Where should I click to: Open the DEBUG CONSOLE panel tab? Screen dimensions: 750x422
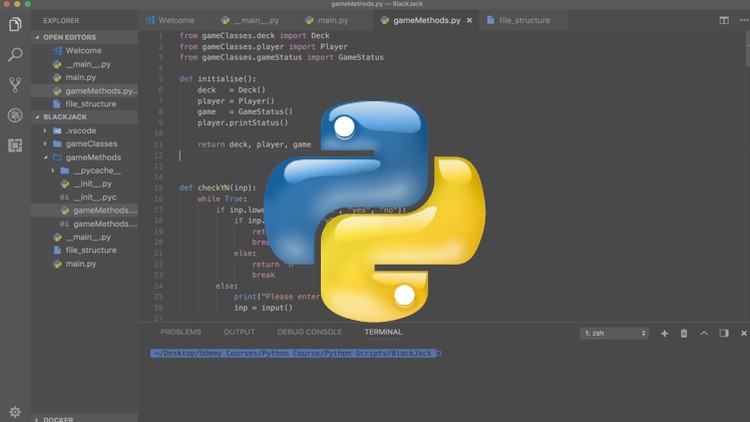coord(309,332)
